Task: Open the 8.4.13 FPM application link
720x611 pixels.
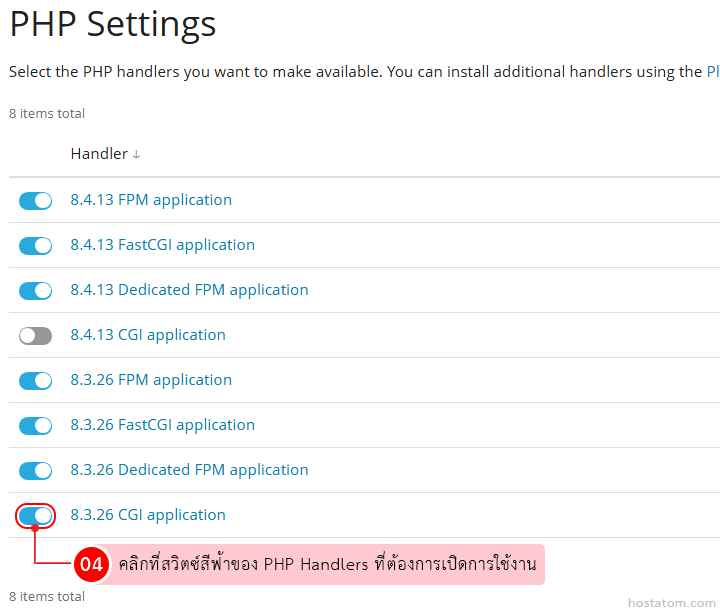Action: pyautogui.click(x=151, y=200)
